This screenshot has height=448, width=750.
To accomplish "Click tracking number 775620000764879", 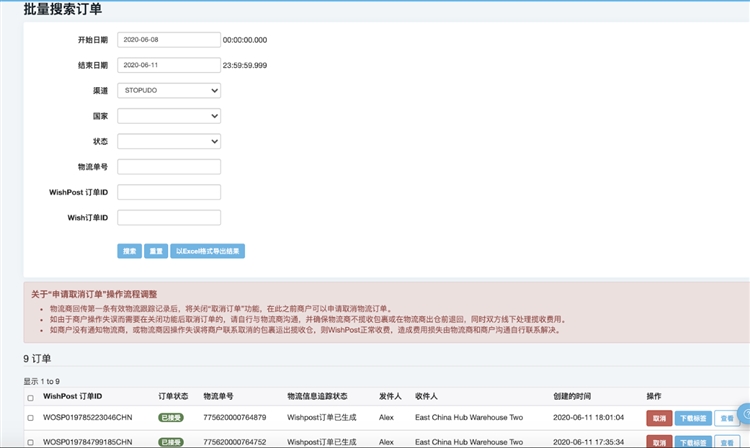I will tap(235, 417).
